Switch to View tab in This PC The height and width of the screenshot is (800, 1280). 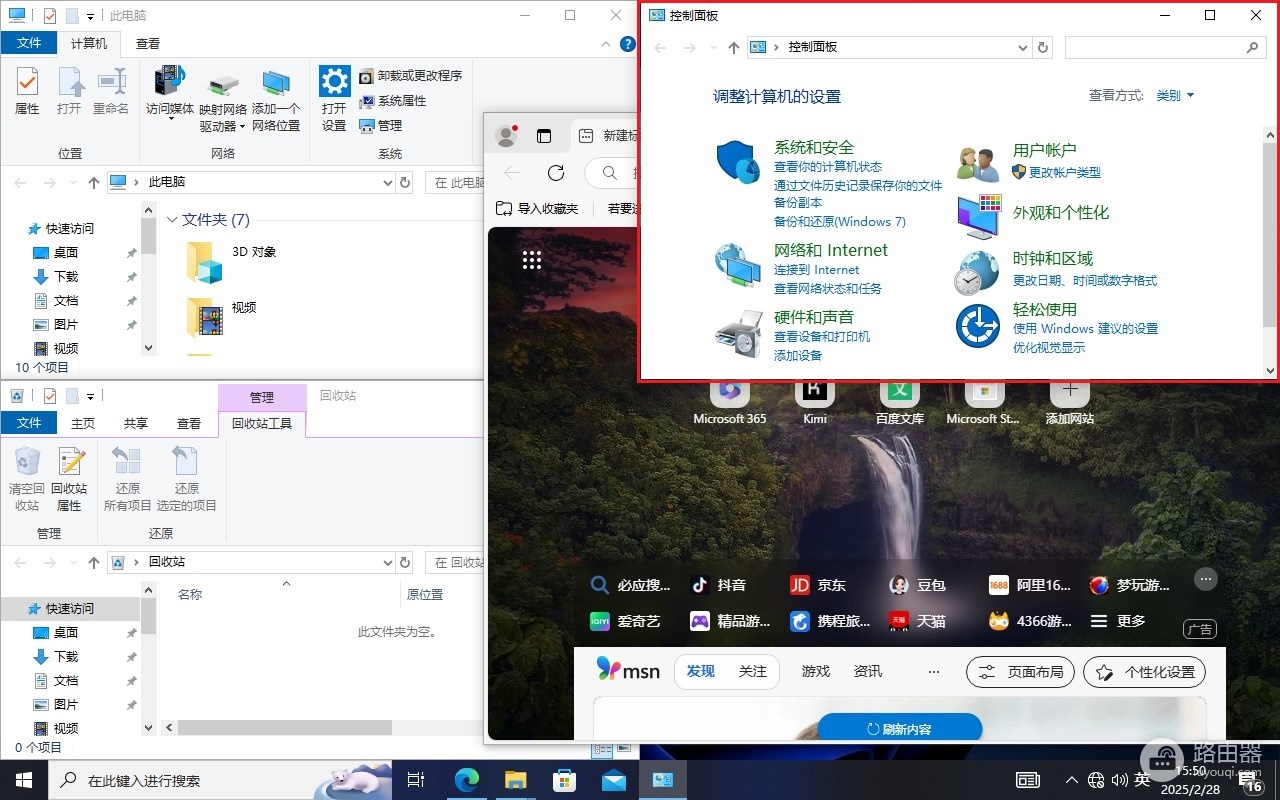click(x=148, y=43)
